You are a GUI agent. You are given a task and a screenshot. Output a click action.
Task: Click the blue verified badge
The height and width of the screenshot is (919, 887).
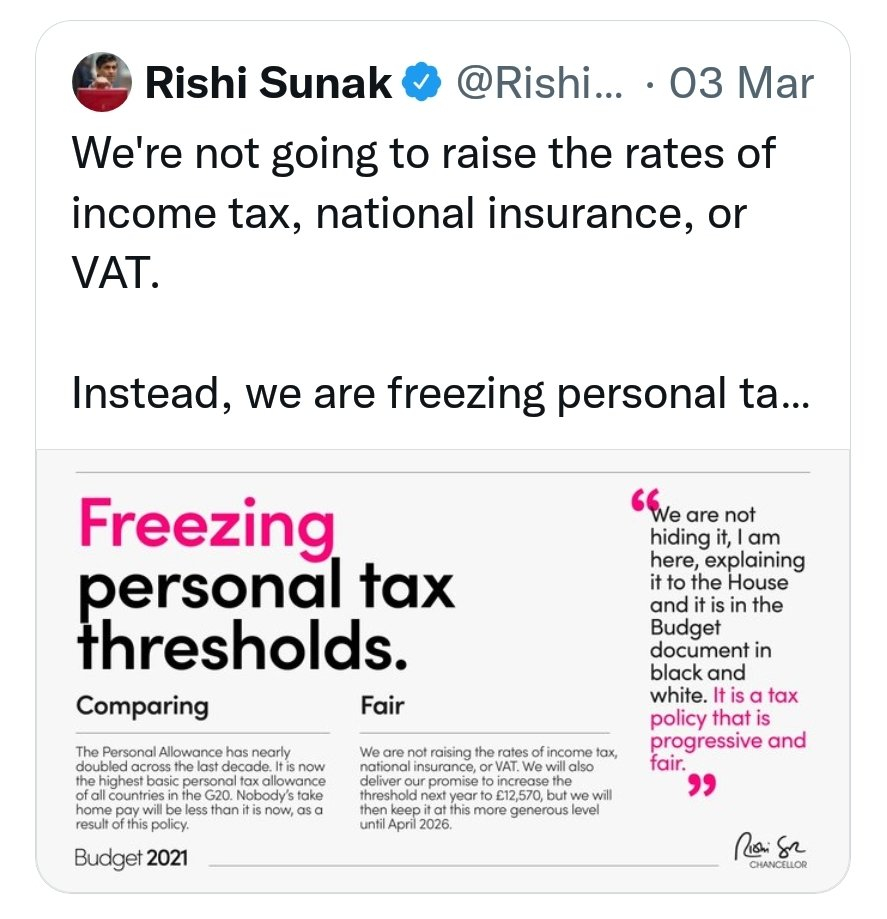pos(420,82)
